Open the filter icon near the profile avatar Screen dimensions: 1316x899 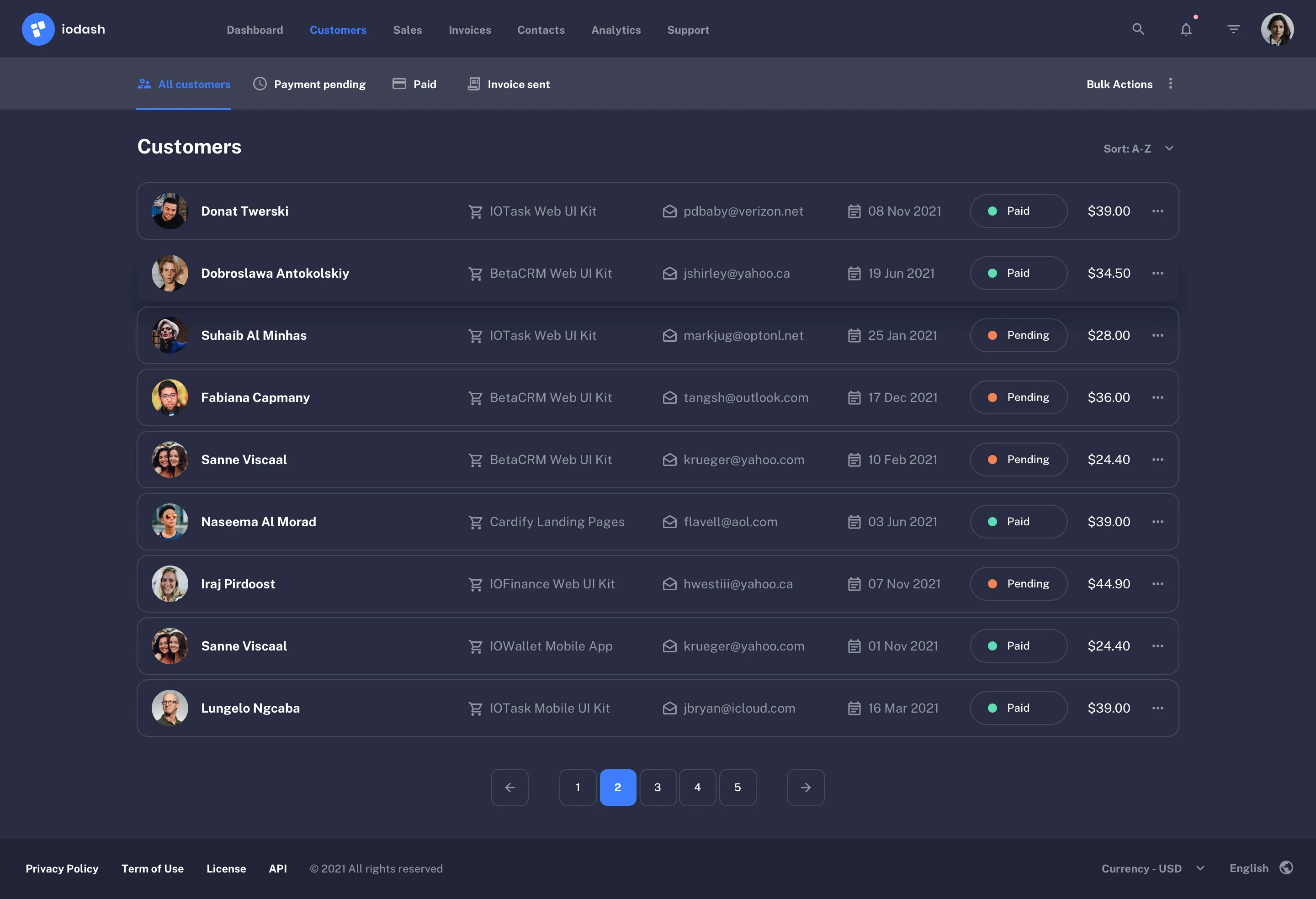coord(1233,29)
